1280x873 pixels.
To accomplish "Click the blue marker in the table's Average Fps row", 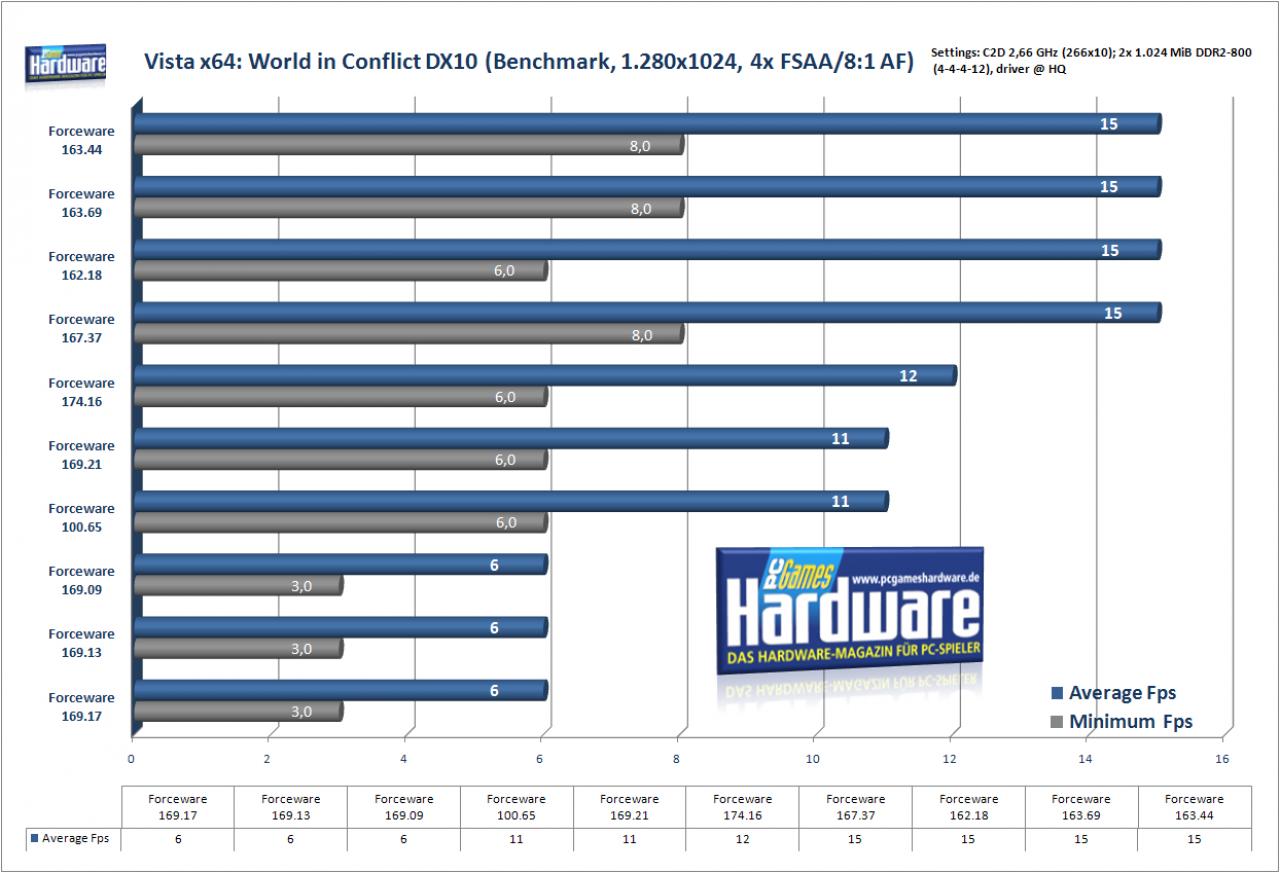I will 36,840.
